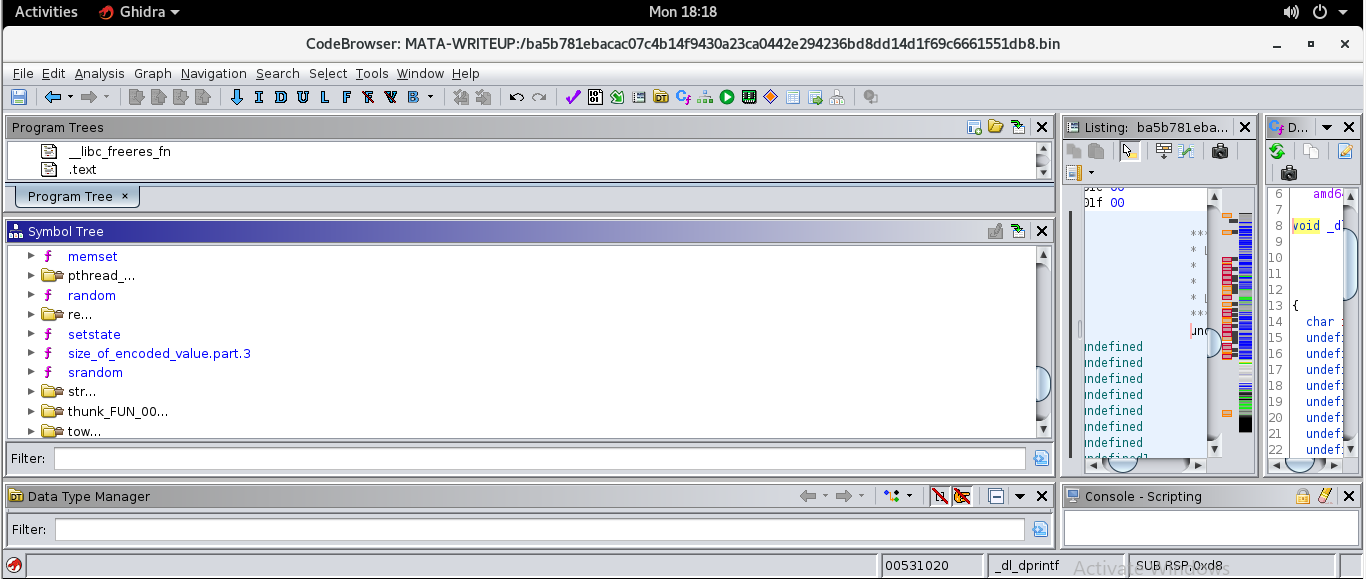Open the Ghidra application menu in top bar
This screenshot has height=579, width=1366.
coord(139,12)
